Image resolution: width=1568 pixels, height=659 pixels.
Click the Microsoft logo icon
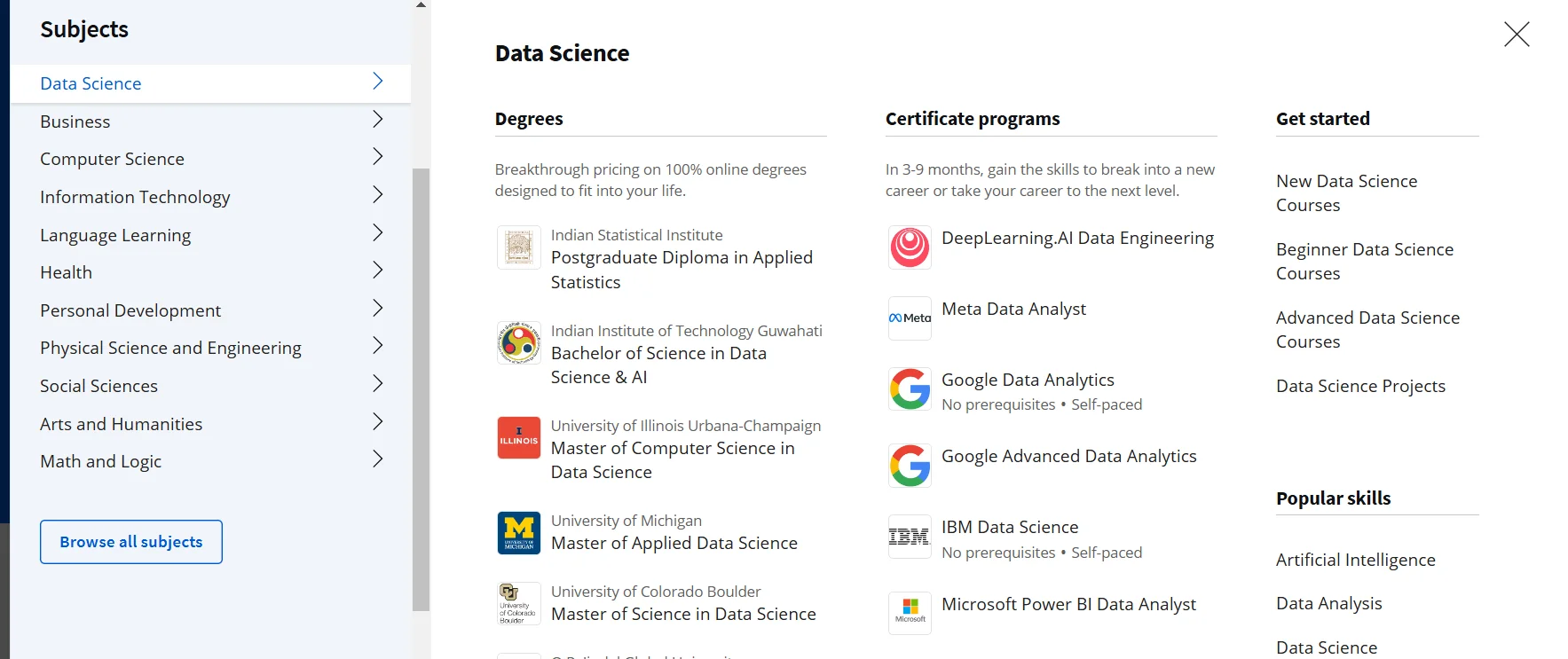click(910, 613)
